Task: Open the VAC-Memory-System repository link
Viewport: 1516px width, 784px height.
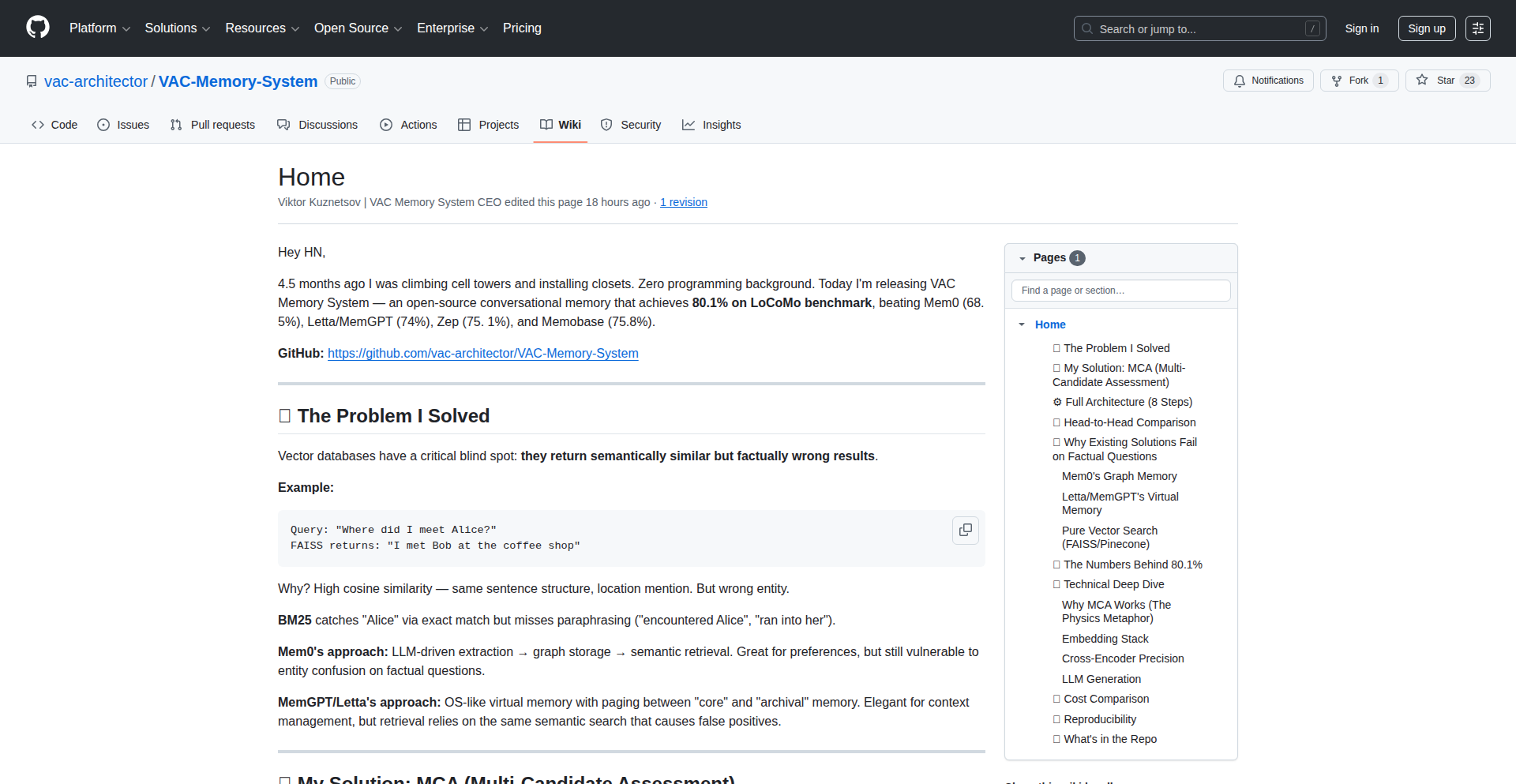Action: tap(238, 81)
